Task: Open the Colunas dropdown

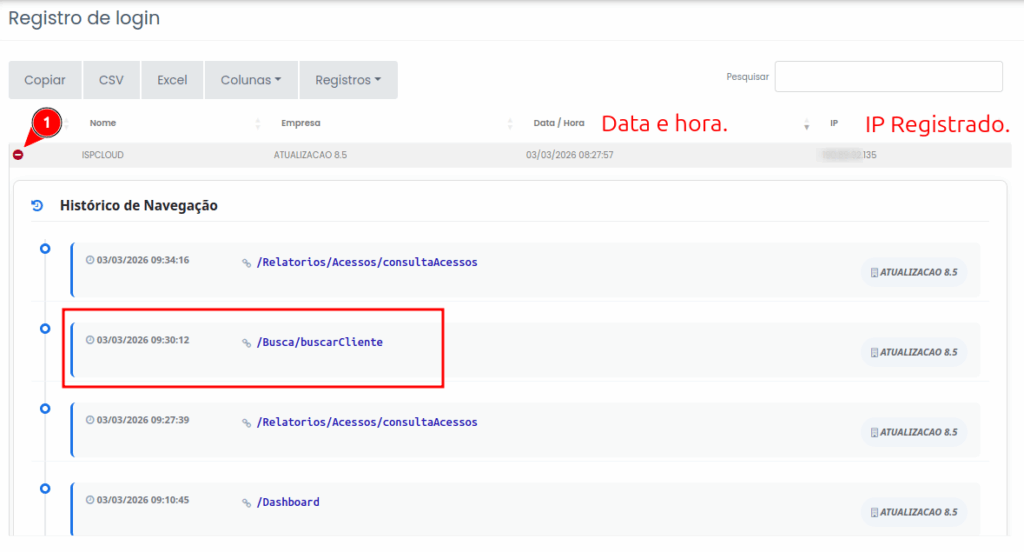Action: 251,80
